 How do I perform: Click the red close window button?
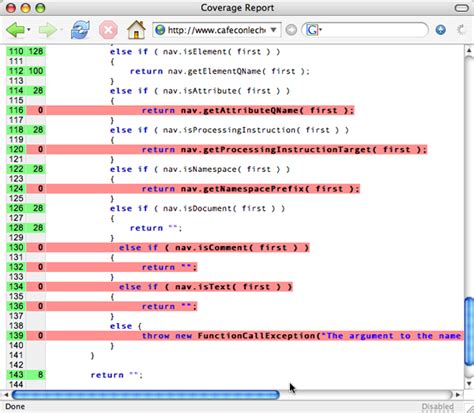pos(11,8)
